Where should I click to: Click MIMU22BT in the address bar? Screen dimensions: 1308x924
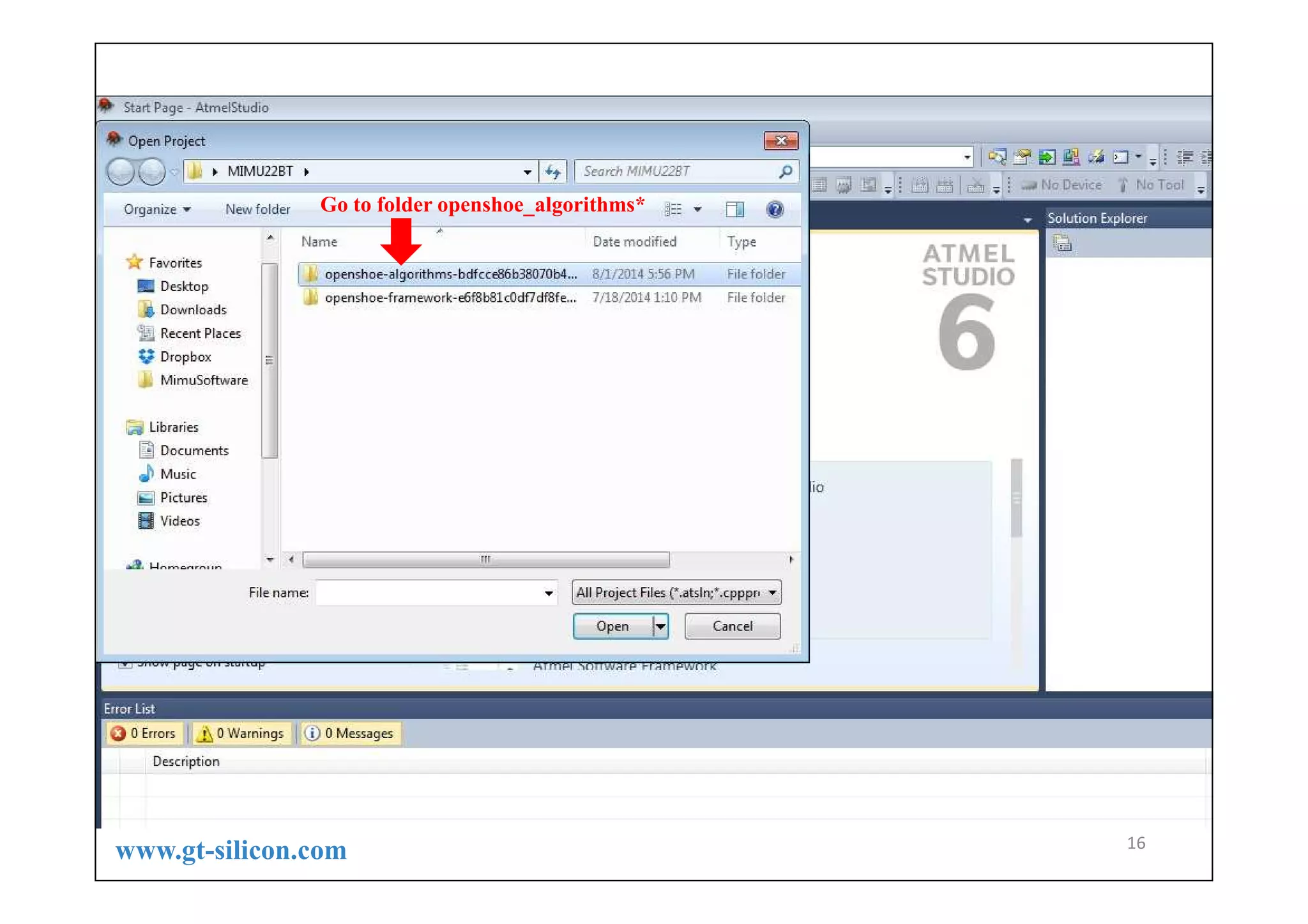pyautogui.click(x=260, y=171)
